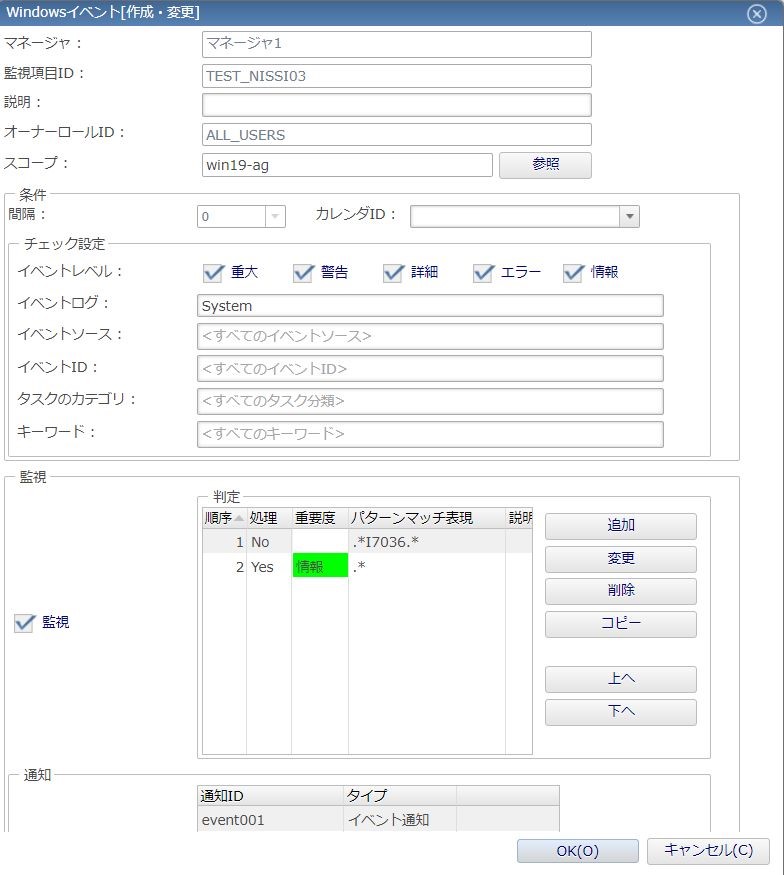This screenshot has width=784, height=875.
Task: Uncheck the 監視 monitoring checkbox
Action: click(x=24, y=623)
